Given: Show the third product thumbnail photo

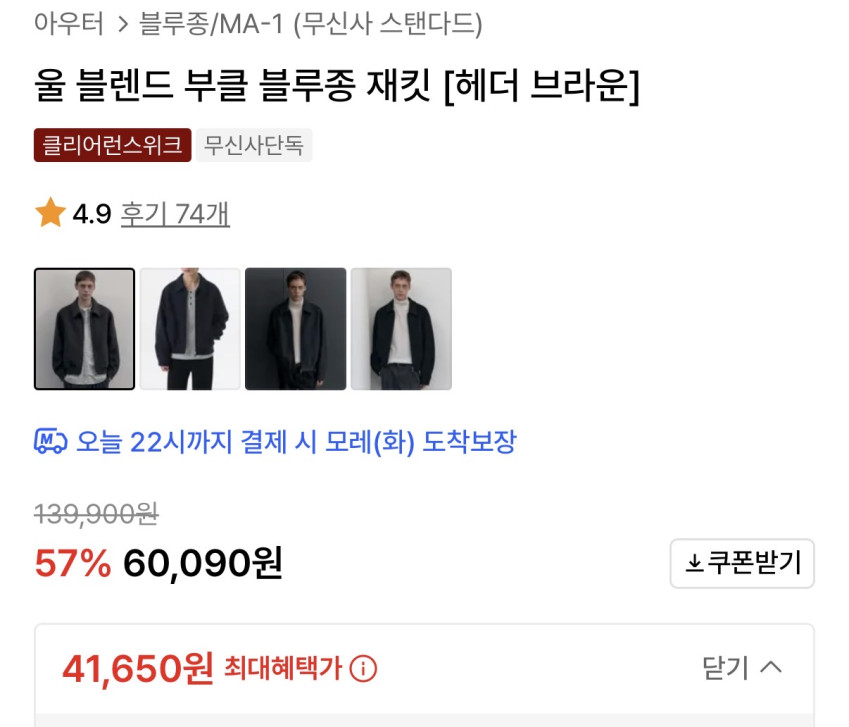Looking at the screenshot, I should [x=295, y=328].
